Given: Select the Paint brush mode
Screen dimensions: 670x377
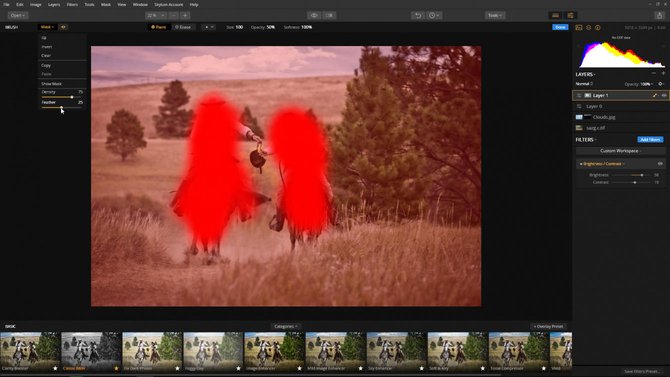Looking at the screenshot, I should (x=159, y=27).
